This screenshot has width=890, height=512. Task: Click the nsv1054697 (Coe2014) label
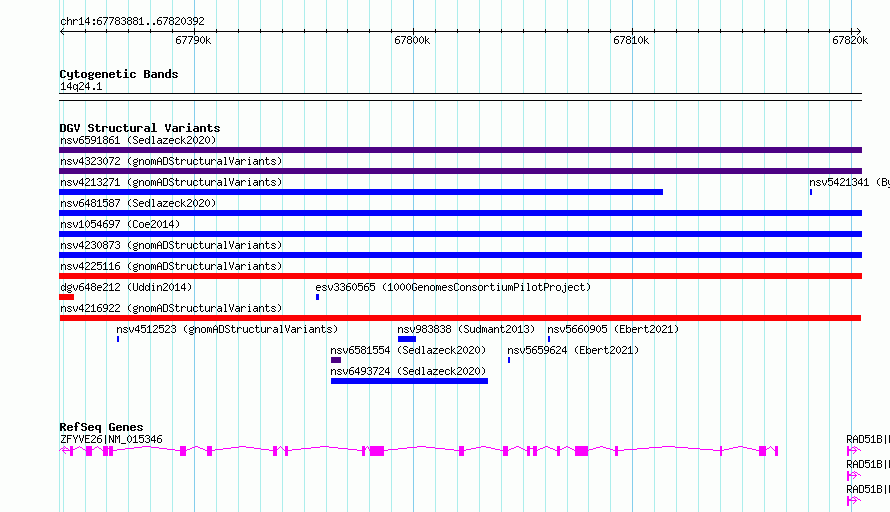point(120,224)
